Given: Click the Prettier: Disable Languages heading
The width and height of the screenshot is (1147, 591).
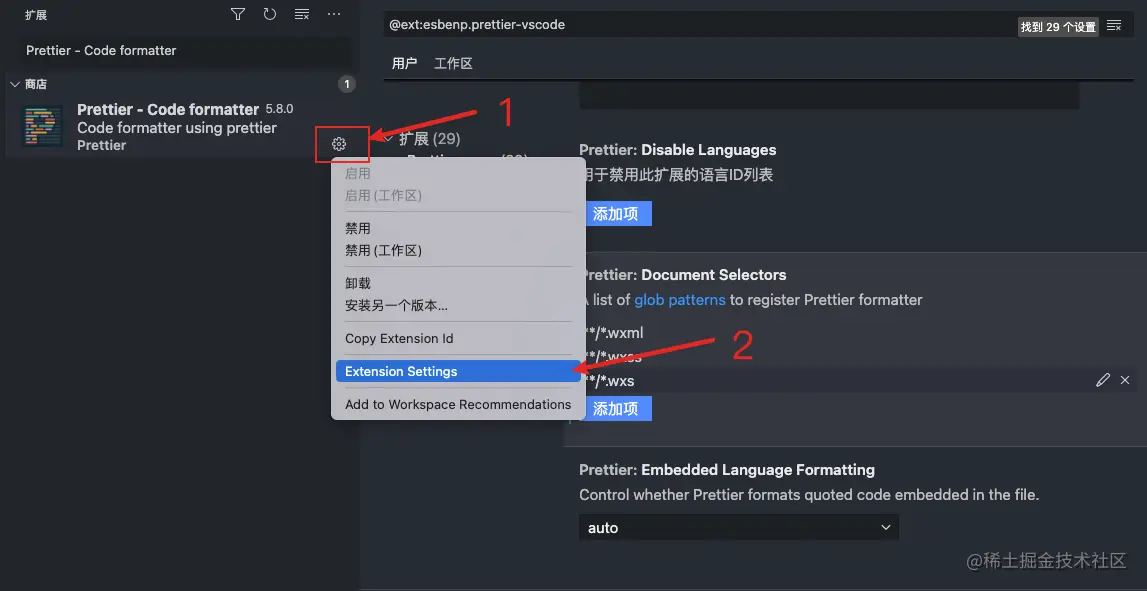Looking at the screenshot, I should tap(677, 150).
